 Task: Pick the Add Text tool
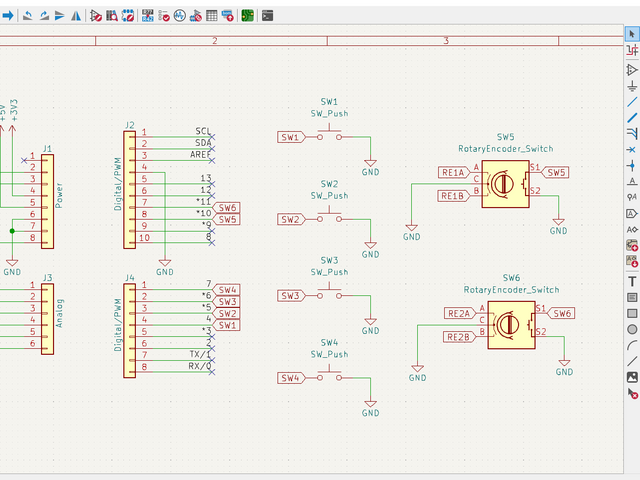(x=632, y=281)
